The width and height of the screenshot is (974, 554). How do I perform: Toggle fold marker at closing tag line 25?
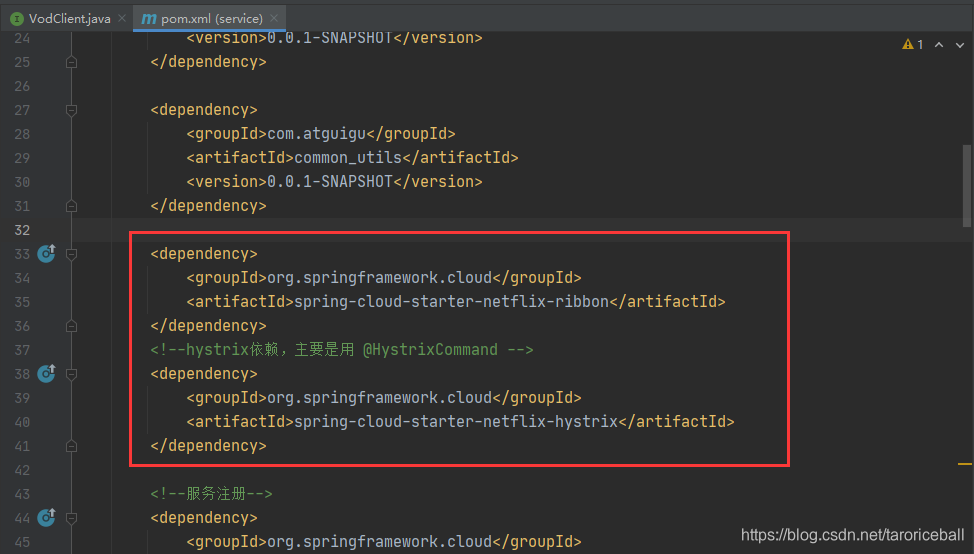pyautogui.click(x=71, y=62)
